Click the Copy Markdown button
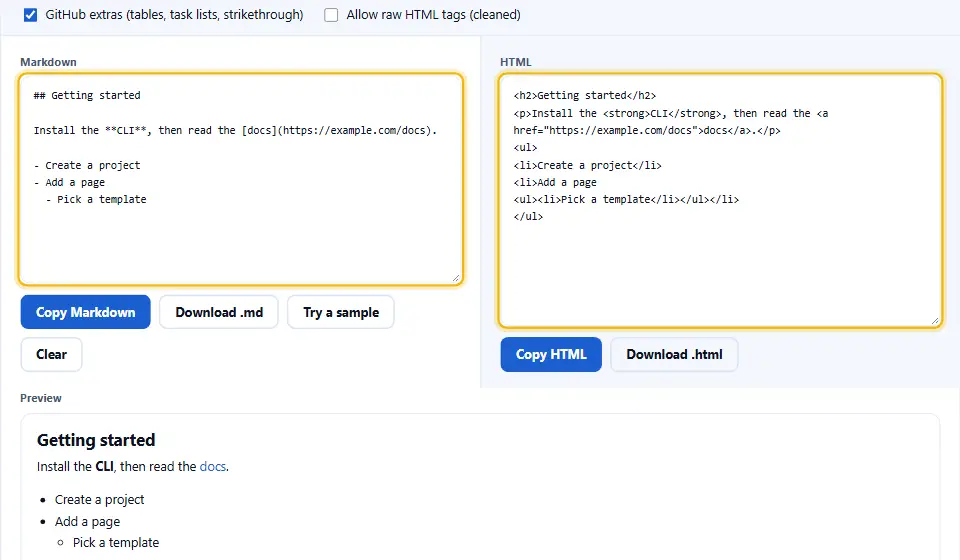The height and width of the screenshot is (560, 960). point(86,312)
